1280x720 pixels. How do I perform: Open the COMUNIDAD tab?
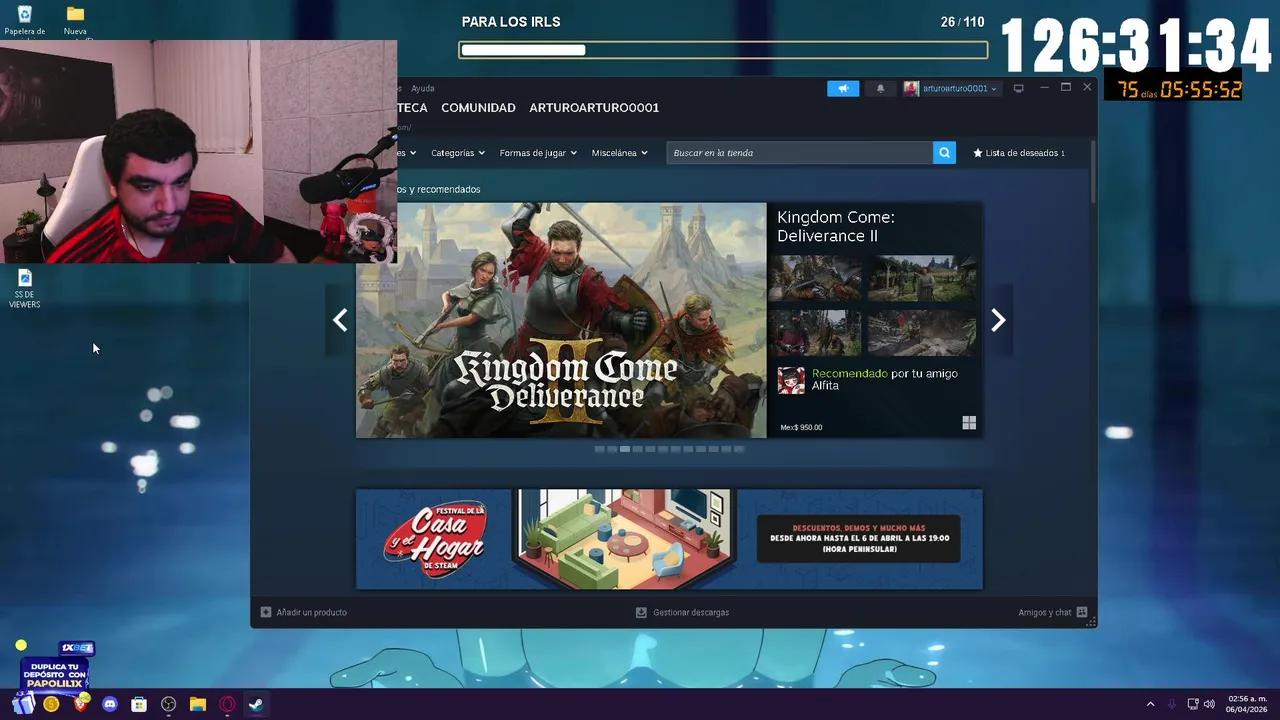click(478, 108)
